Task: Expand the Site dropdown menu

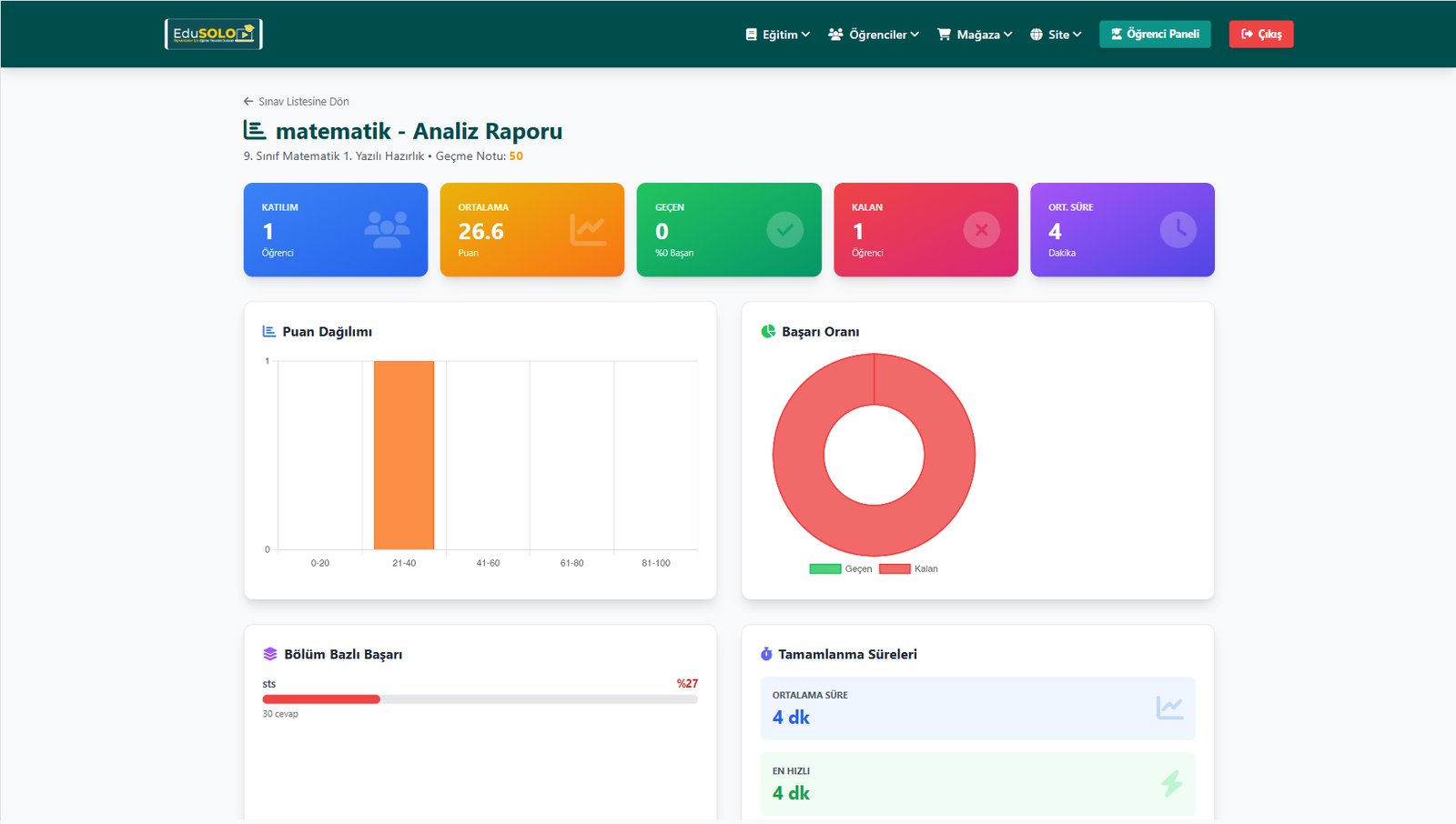Action: point(1056,35)
